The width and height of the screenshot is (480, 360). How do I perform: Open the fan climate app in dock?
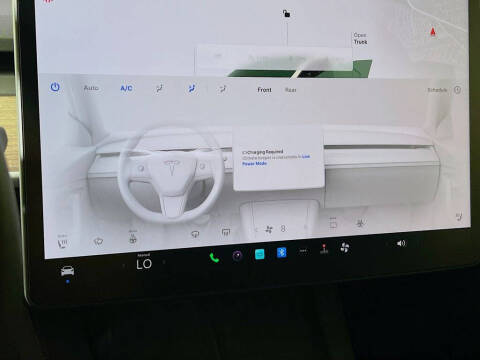click(x=345, y=248)
